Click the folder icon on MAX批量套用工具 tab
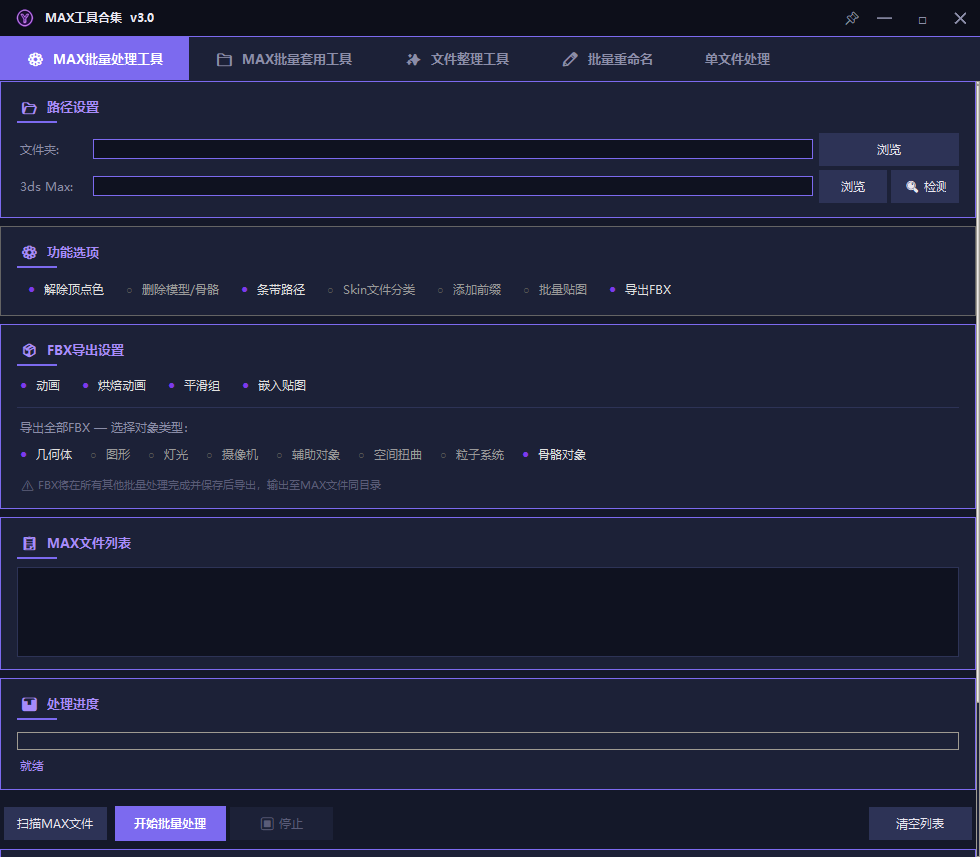 224,59
